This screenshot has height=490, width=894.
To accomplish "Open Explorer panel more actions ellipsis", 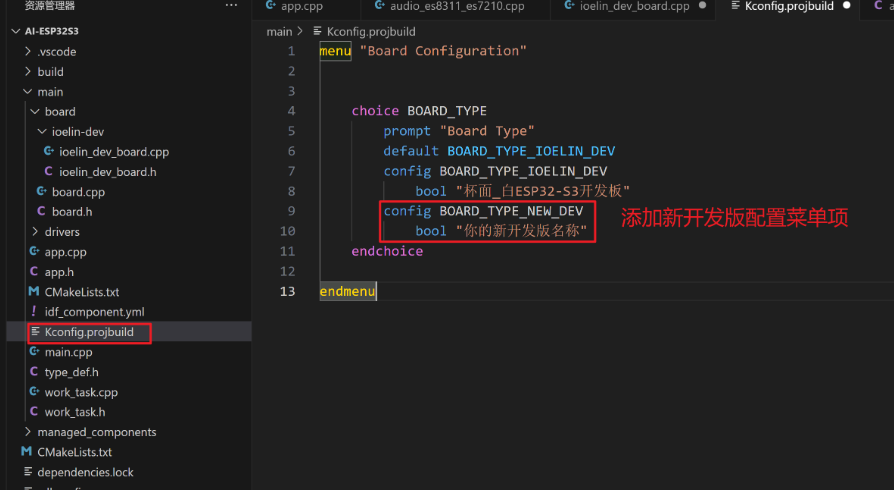I will point(231,6).
